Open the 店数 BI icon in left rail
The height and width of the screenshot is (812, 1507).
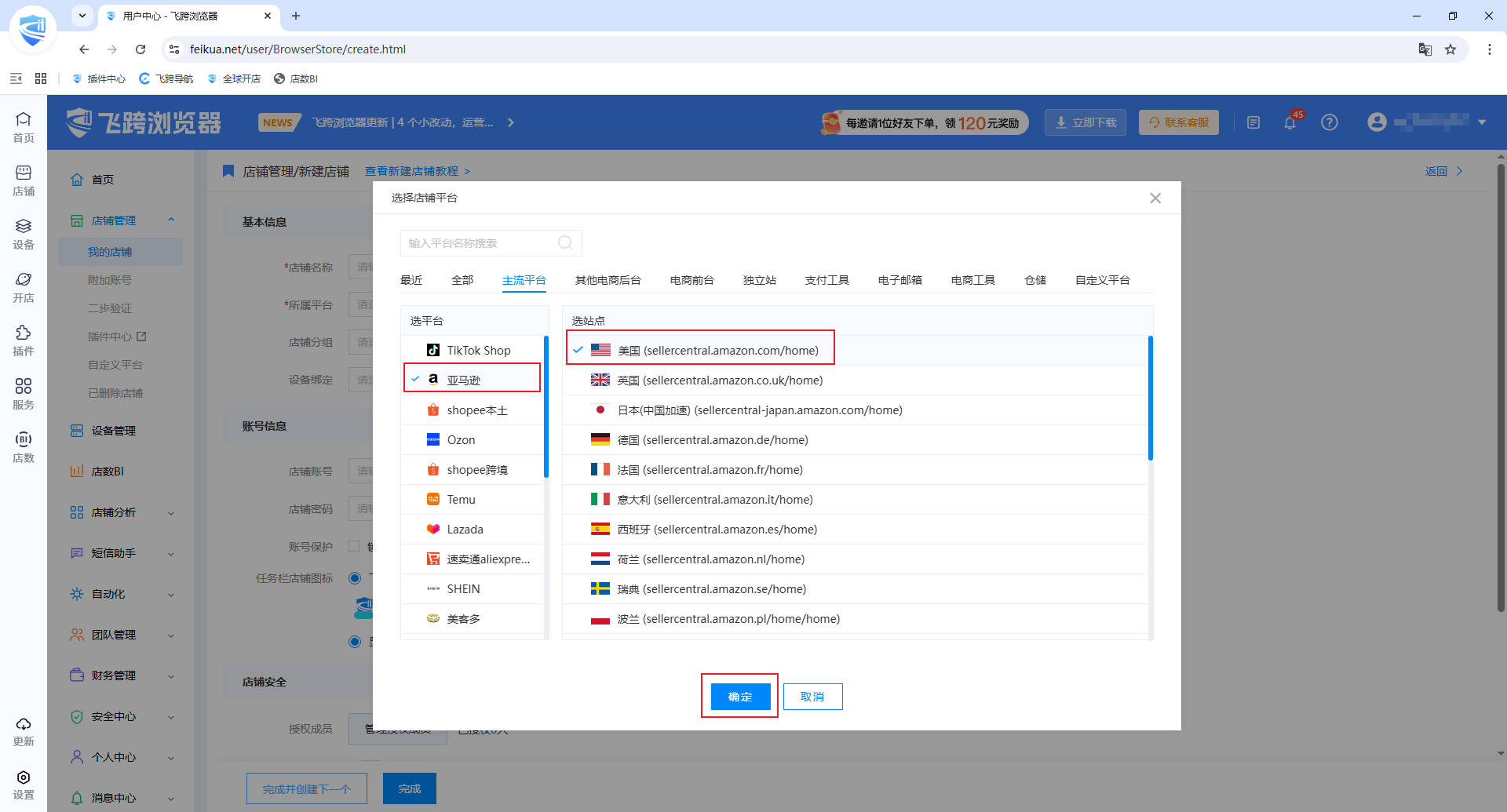pos(24,447)
